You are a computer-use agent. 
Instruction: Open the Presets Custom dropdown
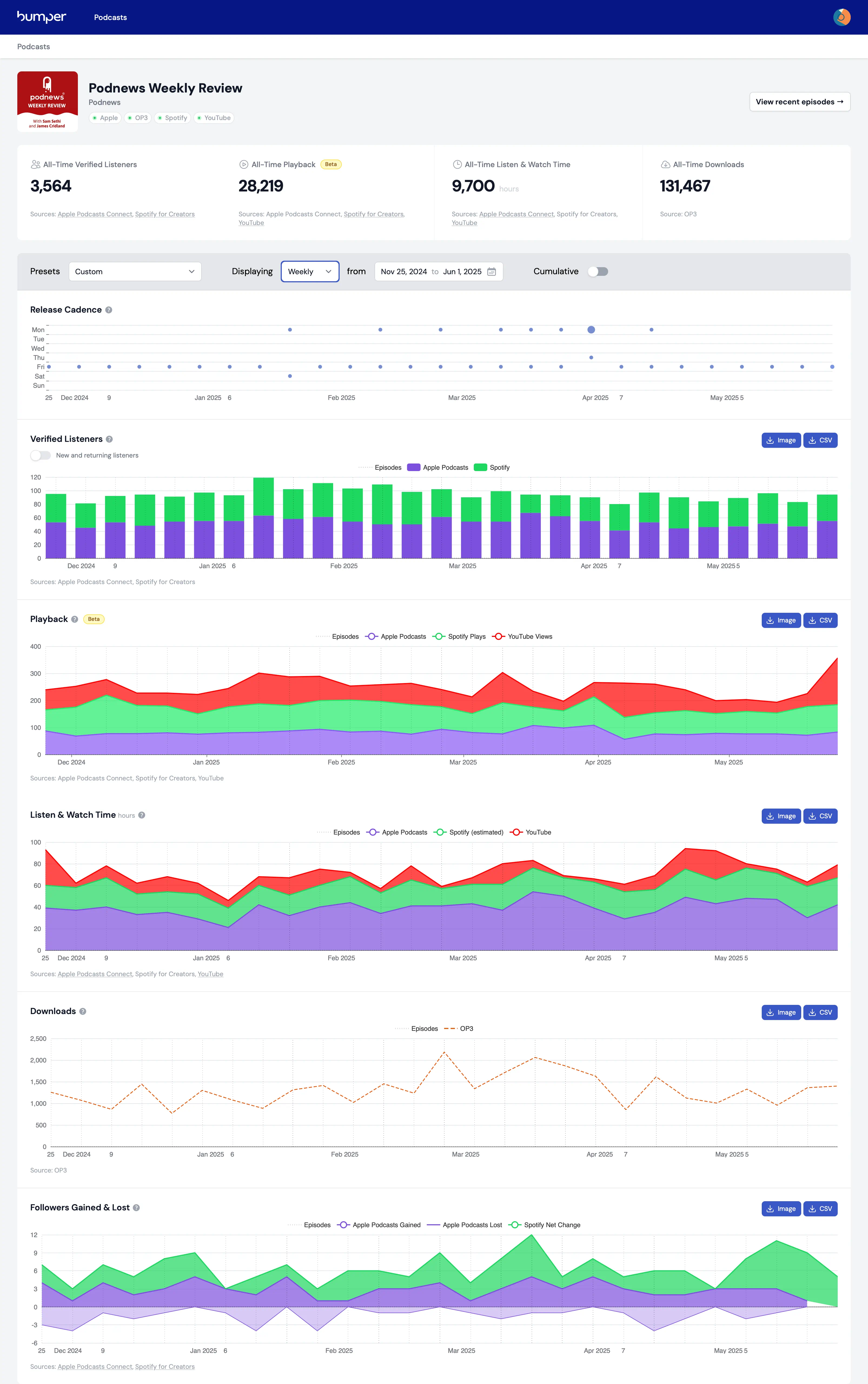135,271
